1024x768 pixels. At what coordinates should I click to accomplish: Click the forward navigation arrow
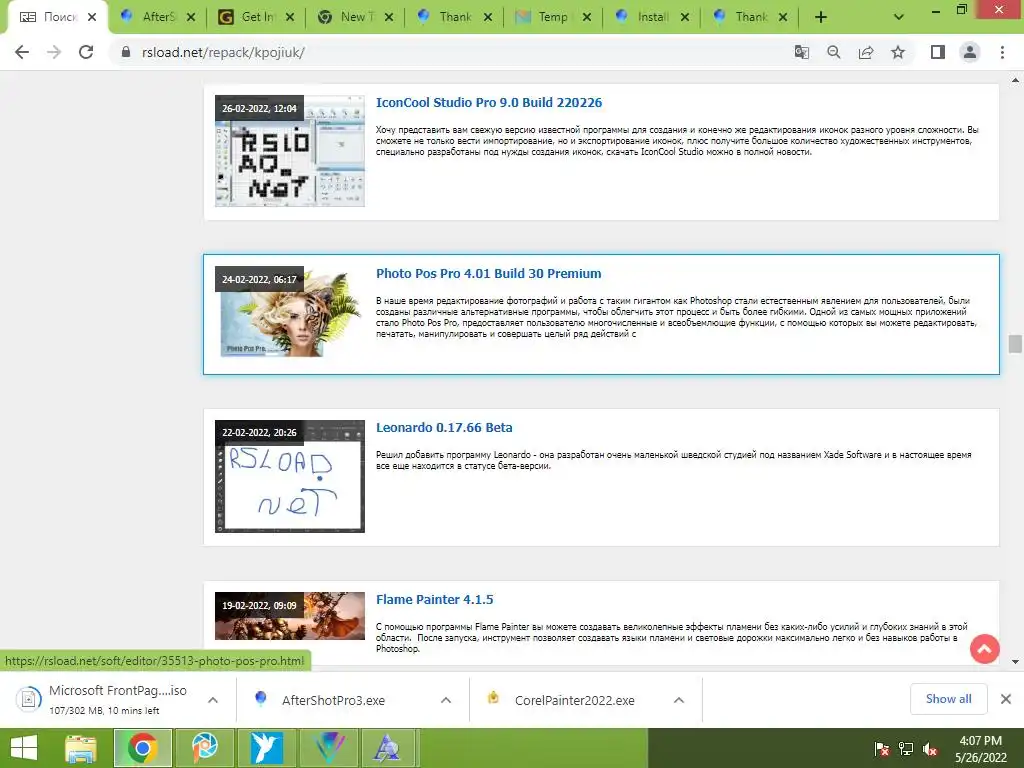[54, 52]
